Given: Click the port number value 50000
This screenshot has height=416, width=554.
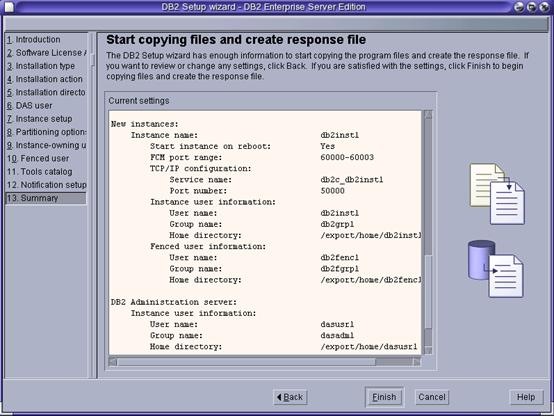Looking at the screenshot, I should (332, 191).
